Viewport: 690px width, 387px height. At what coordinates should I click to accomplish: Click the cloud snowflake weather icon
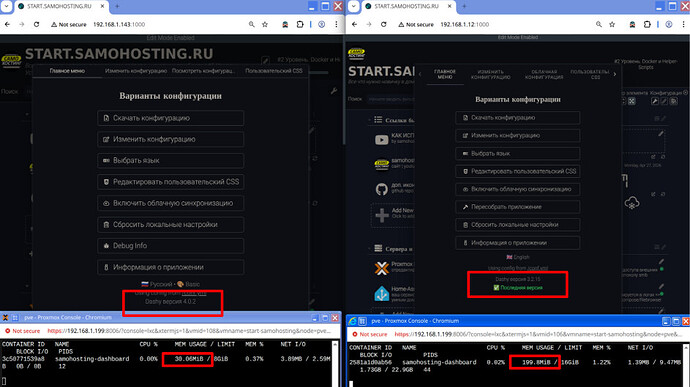(x=632, y=203)
